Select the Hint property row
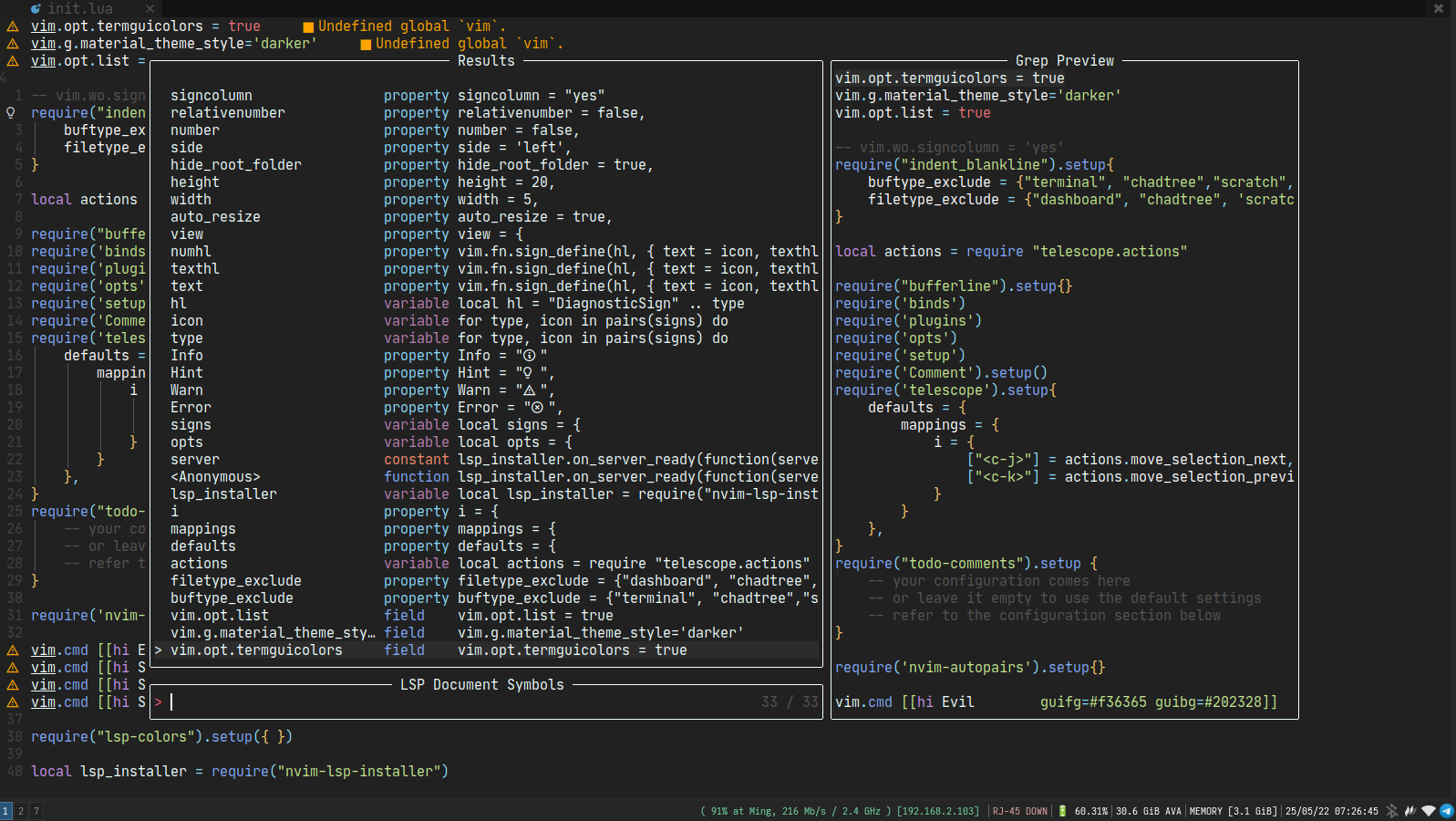The image size is (1456, 821). pos(488,373)
